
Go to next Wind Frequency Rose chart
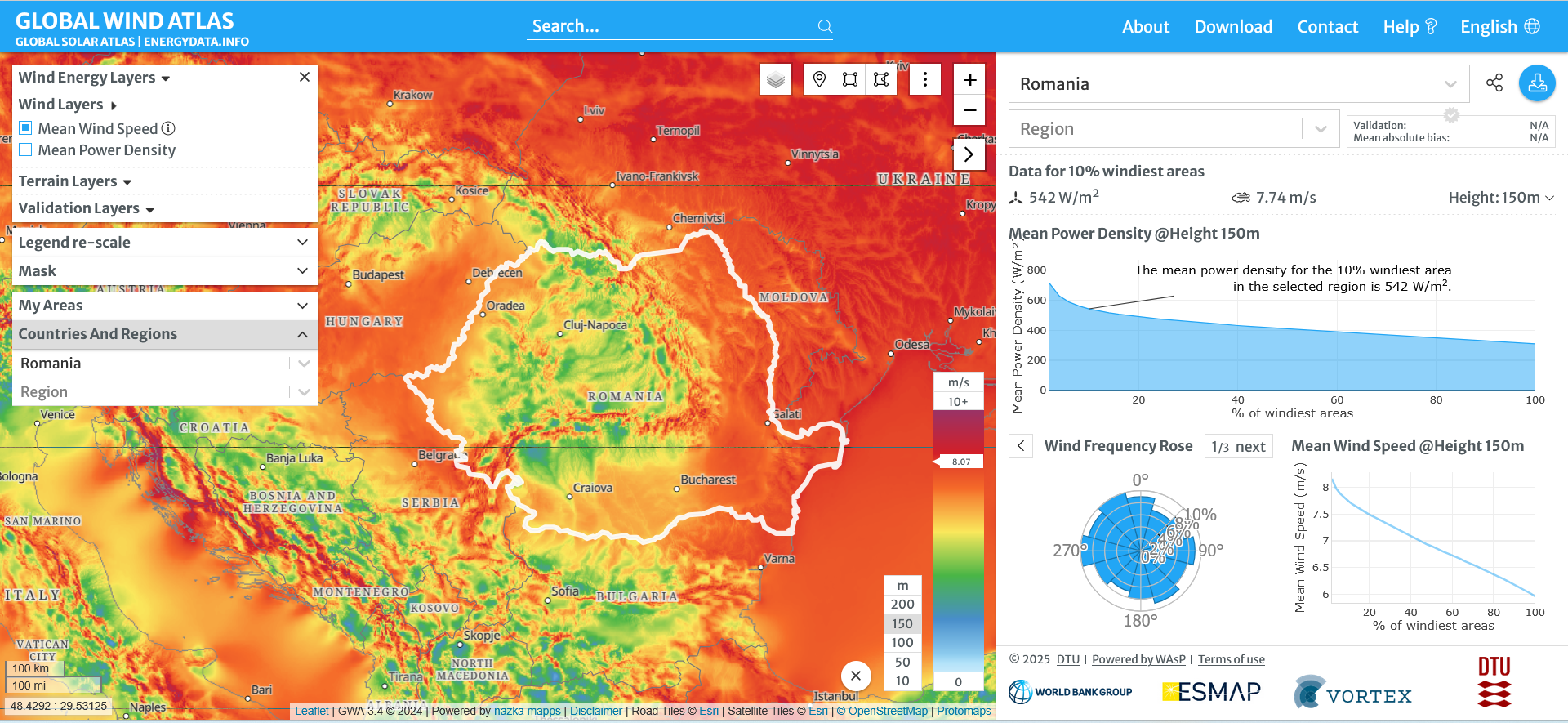coord(1249,447)
